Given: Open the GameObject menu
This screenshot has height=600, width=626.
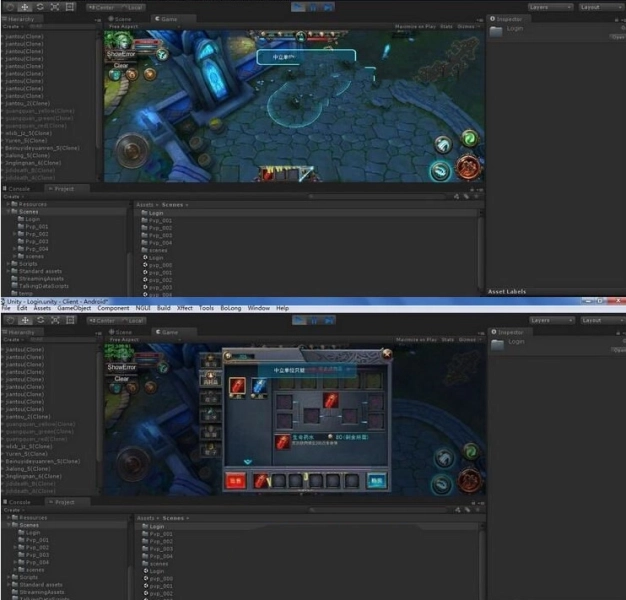Looking at the screenshot, I should point(74,308).
